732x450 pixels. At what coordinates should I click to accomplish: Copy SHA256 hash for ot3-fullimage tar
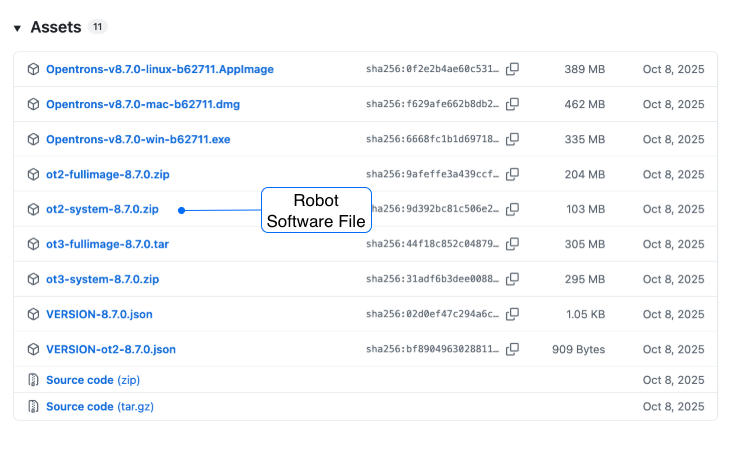(x=512, y=244)
